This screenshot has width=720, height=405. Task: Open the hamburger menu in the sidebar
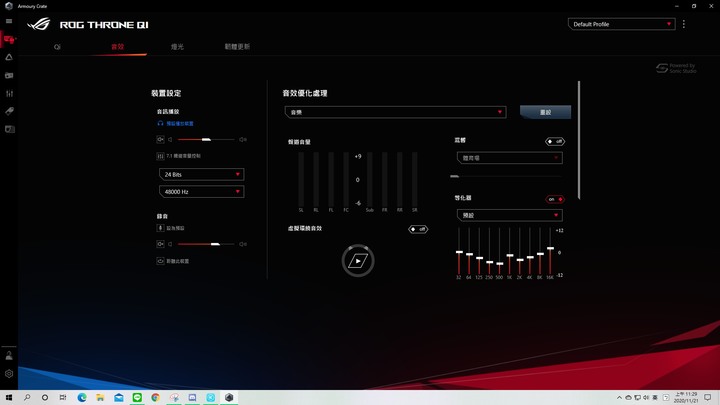(x=9, y=21)
